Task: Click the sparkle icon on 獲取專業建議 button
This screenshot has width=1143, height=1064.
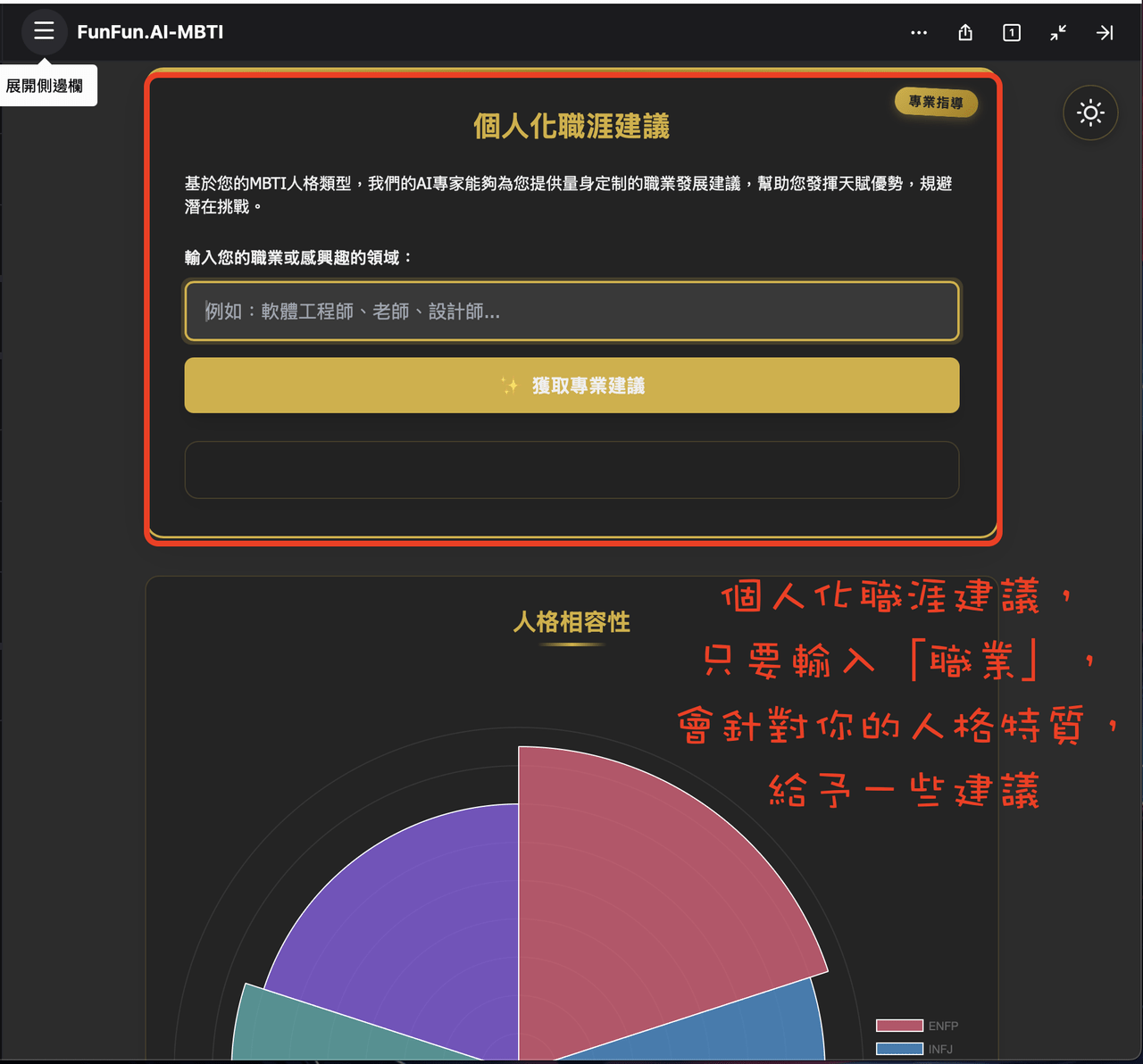Action: tap(509, 386)
